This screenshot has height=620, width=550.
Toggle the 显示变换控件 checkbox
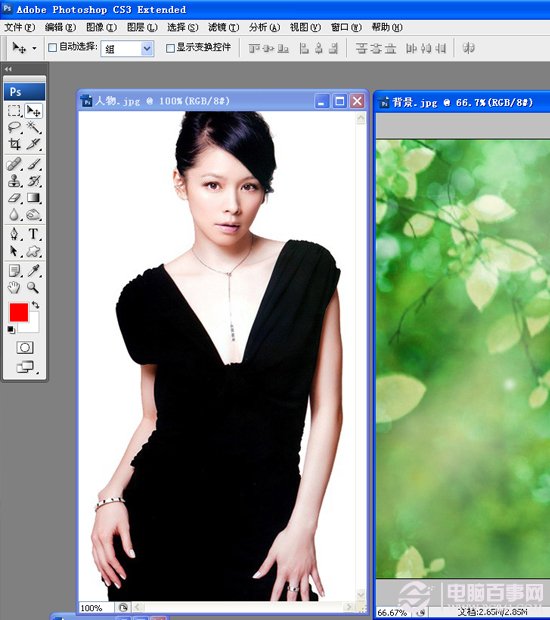pos(170,48)
